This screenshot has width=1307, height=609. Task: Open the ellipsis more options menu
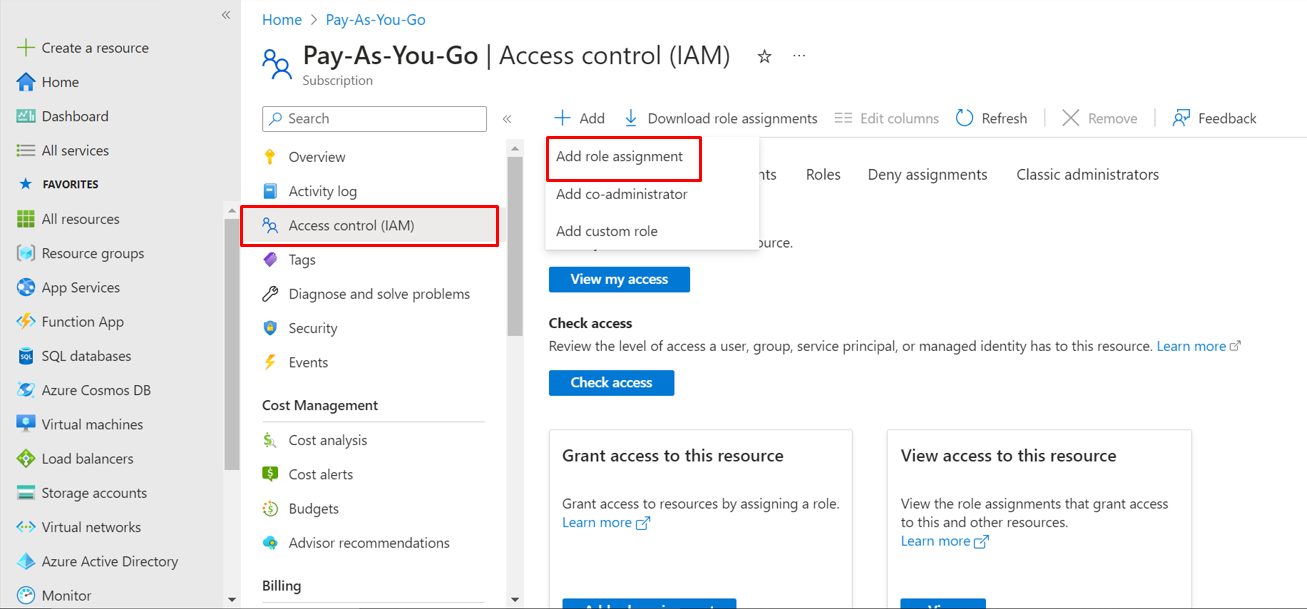(799, 56)
